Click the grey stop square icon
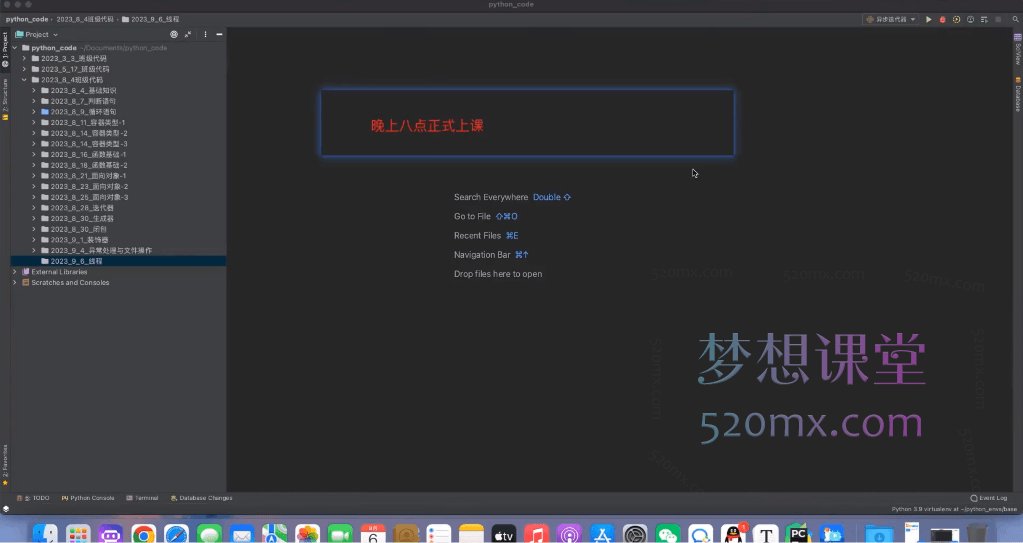This screenshot has width=1023, height=543. click(x=998, y=20)
